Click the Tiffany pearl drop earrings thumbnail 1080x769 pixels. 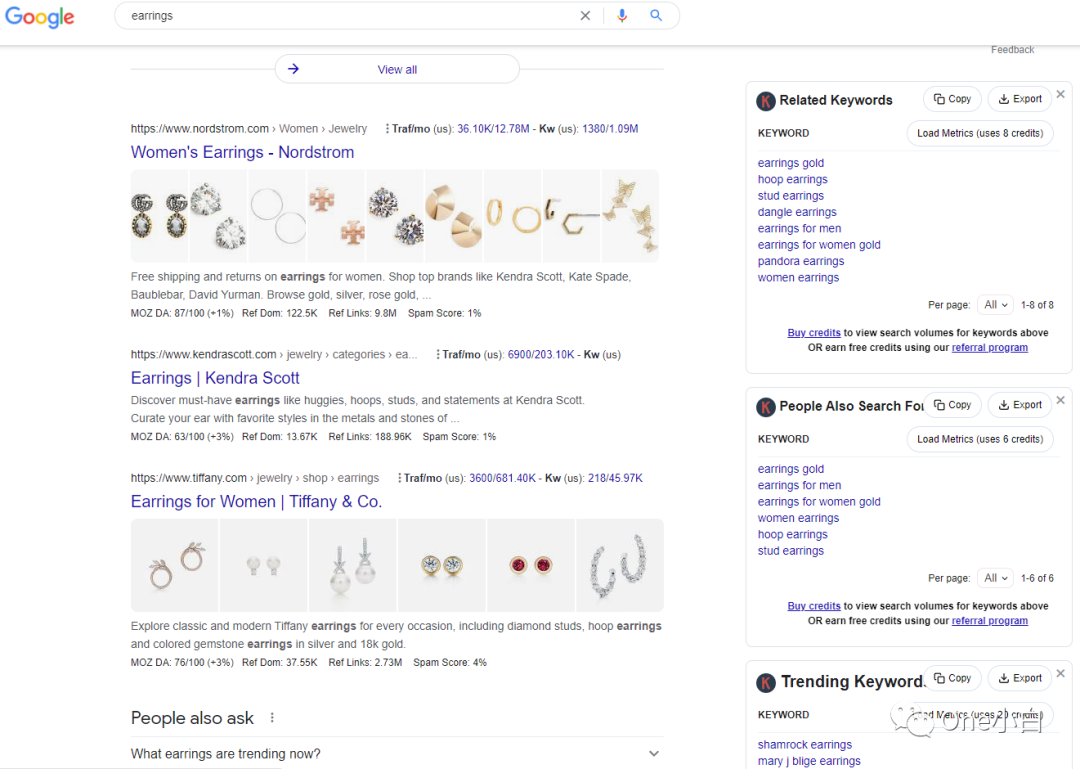353,565
